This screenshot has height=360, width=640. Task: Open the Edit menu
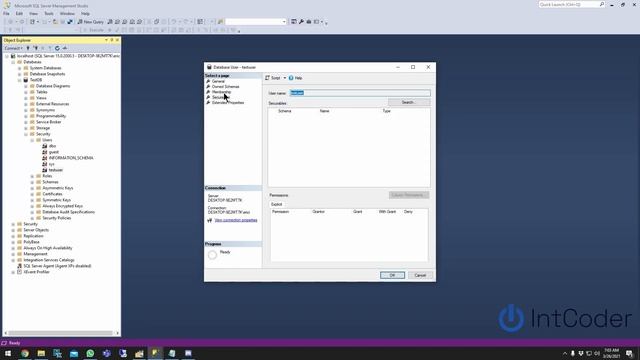(x=19, y=13)
